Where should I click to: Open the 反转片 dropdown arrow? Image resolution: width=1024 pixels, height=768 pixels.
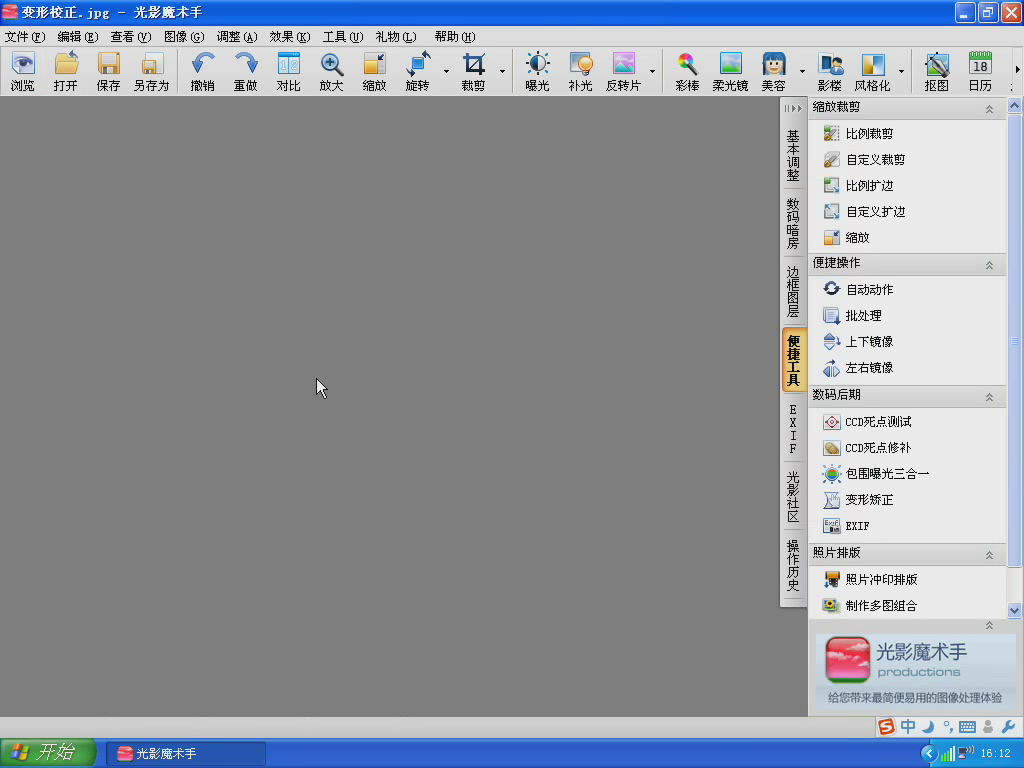pyautogui.click(x=652, y=71)
